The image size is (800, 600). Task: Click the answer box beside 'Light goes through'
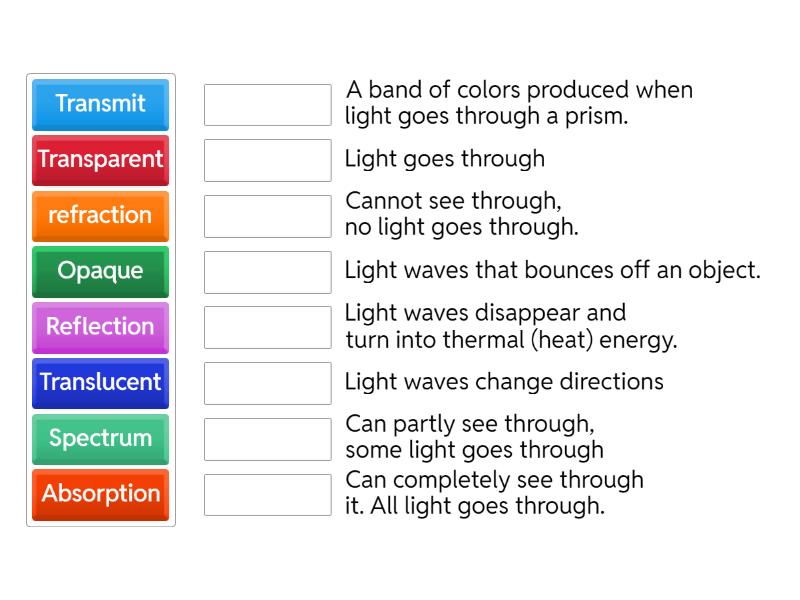(267, 159)
